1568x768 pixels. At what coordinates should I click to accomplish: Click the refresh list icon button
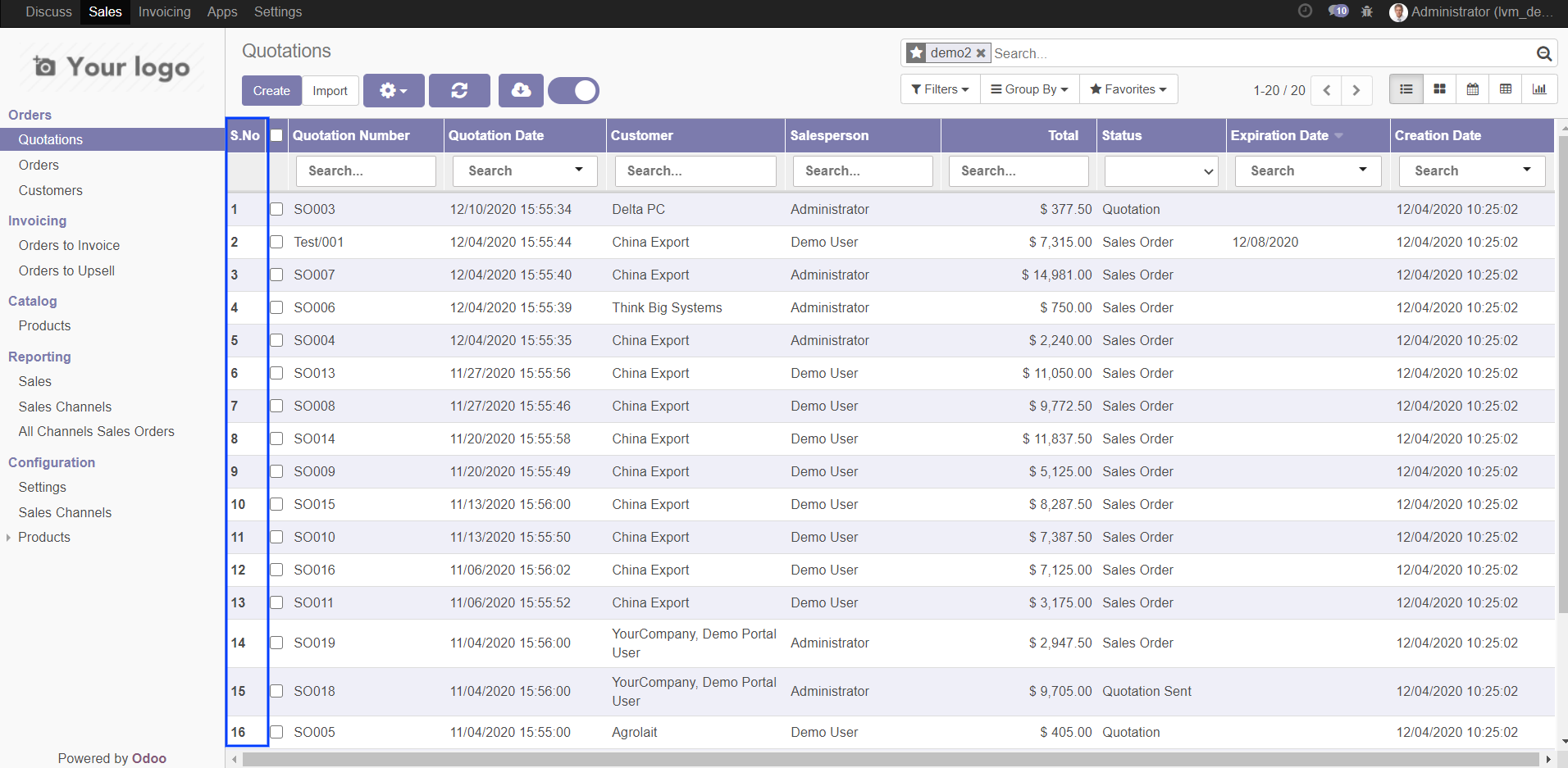(459, 90)
